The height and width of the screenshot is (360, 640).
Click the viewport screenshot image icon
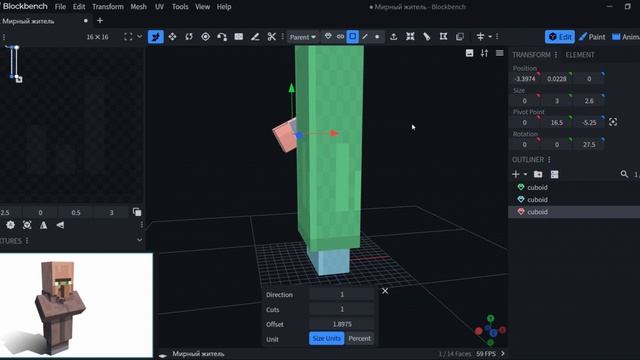pyautogui.click(x=469, y=53)
